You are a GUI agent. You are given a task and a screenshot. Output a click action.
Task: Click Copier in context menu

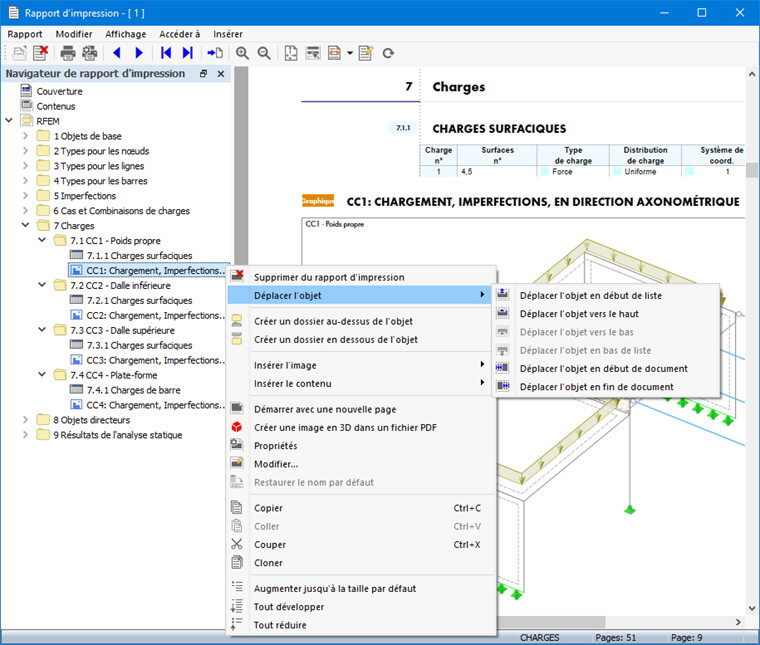(x=362, y=508)
